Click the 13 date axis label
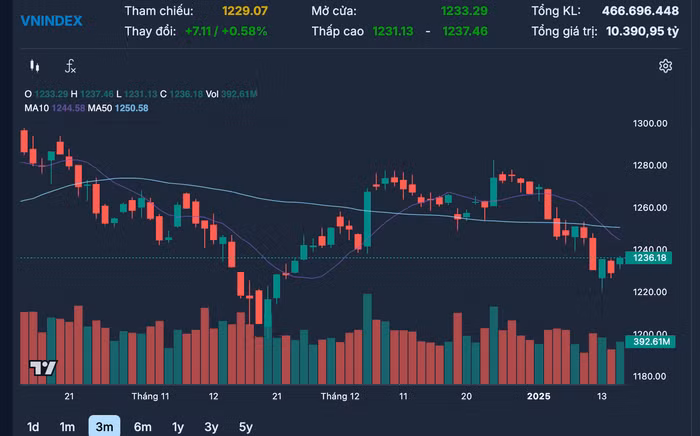Image resolution: width=700 pixels, height=436 pixels. pos(602,396)
